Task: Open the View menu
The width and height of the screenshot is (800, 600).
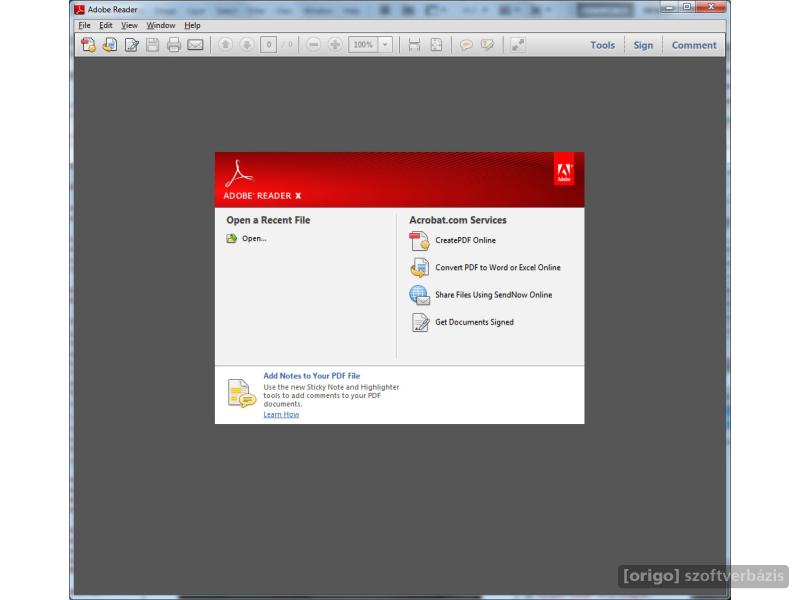Action: [x=129, y=25]
